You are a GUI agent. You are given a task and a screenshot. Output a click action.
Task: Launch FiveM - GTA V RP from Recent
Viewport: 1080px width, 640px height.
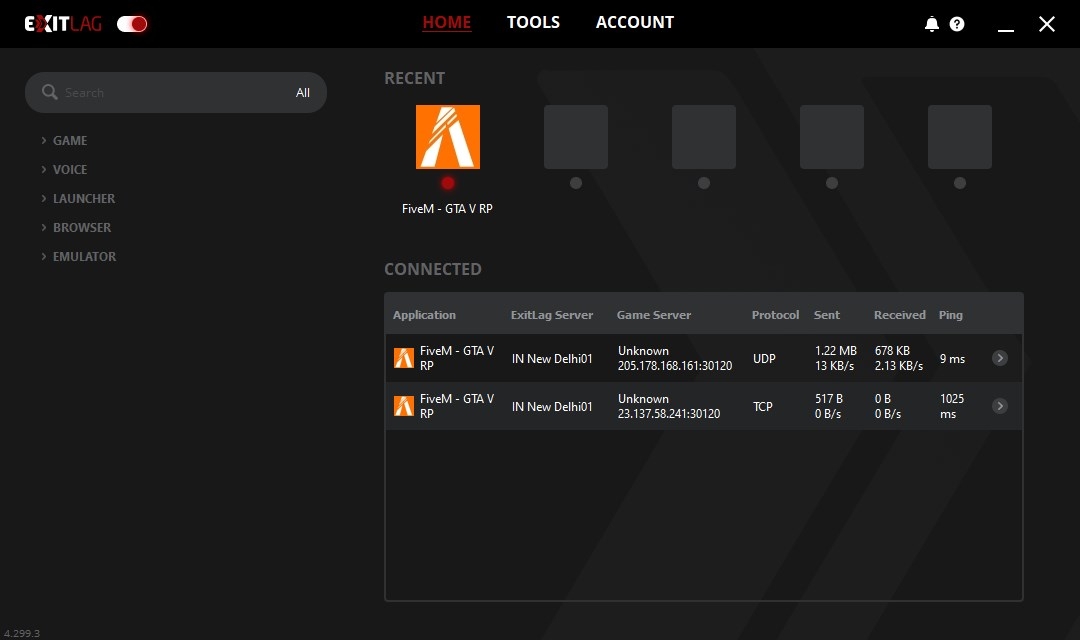(x=447, y=137)
